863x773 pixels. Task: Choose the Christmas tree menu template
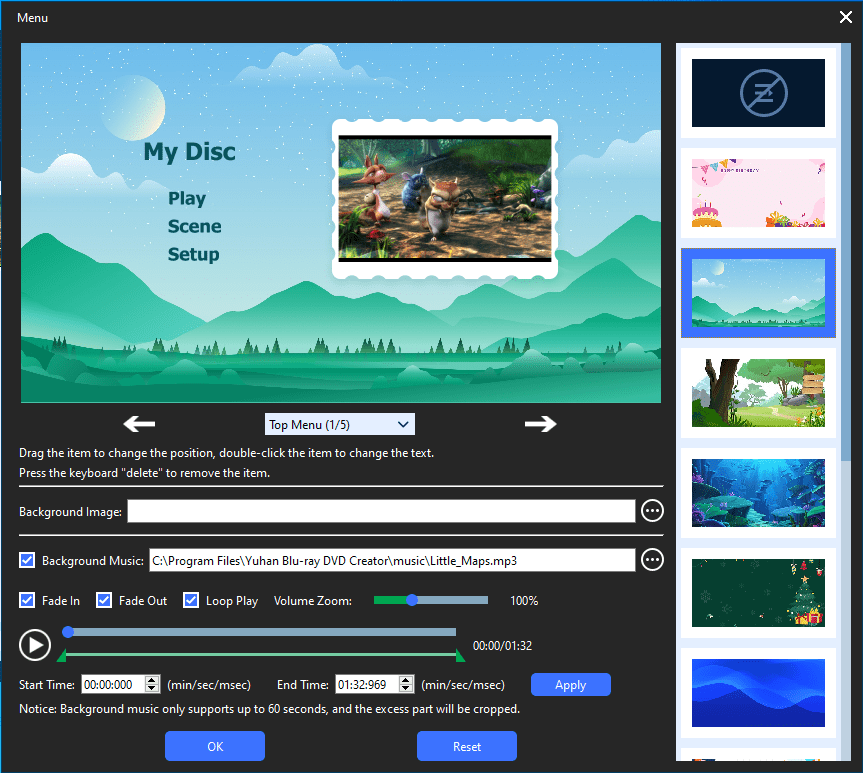(758, 593)
